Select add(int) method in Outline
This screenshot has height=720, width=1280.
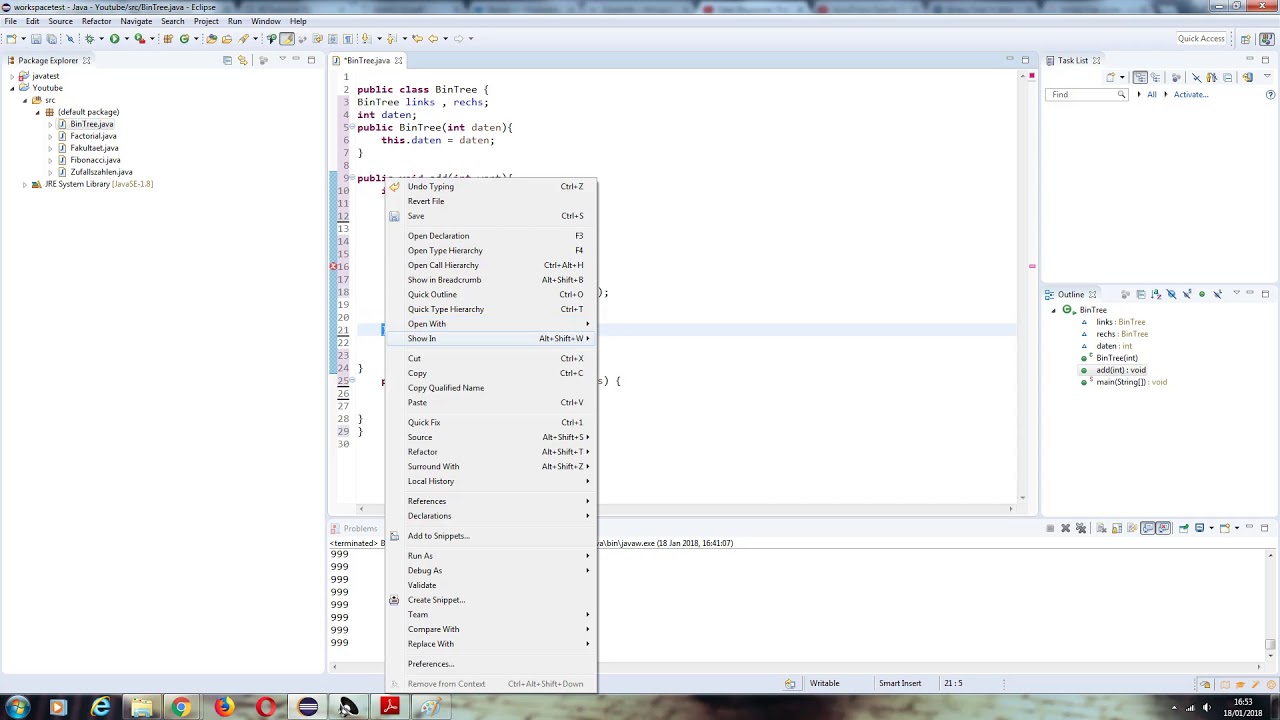tap(1120, 370)
